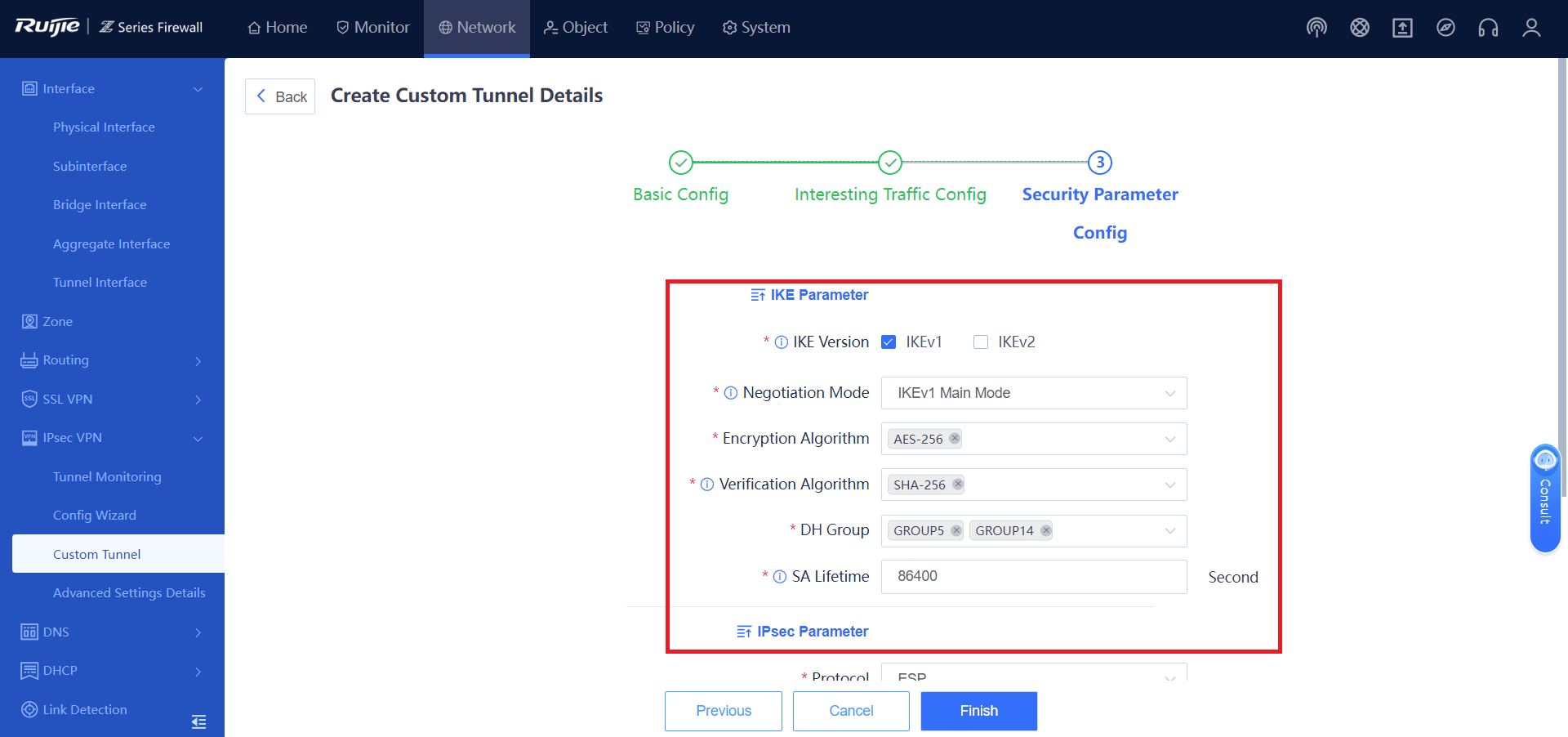Click the upload arrow box icon in top bar

point(1402,28)
